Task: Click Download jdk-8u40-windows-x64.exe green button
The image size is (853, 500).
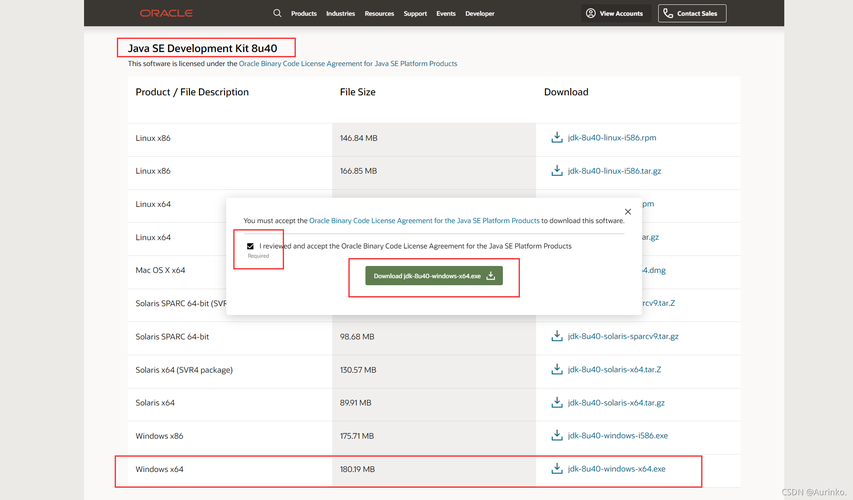Action: (434, 276)
